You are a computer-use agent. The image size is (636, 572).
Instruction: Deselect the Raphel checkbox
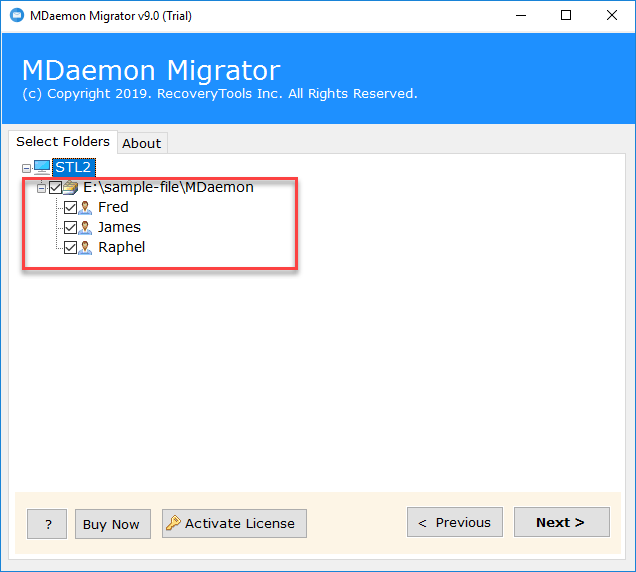click(x=71, y=247)
